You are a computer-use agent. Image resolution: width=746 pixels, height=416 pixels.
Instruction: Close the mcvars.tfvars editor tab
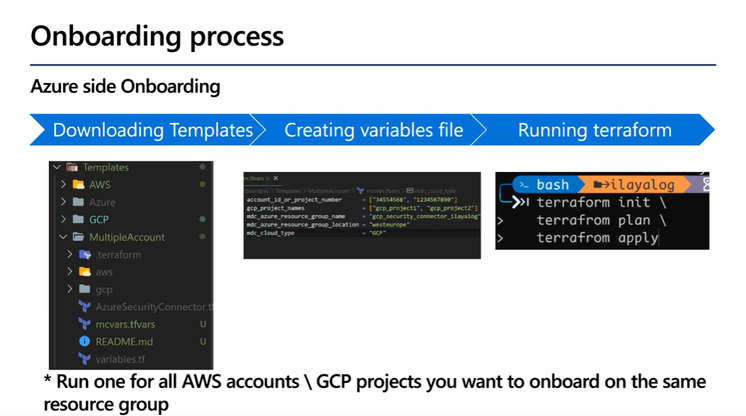276,178
